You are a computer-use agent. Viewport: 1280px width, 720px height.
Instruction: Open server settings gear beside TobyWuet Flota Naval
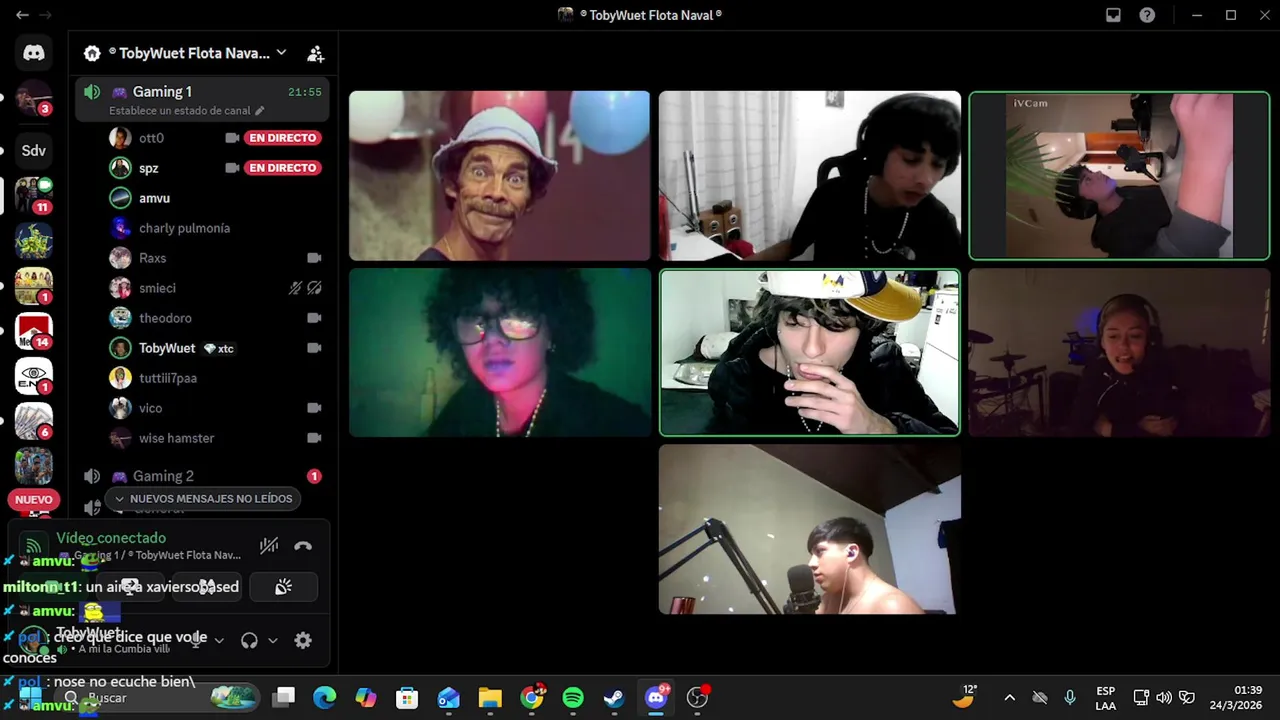92,53
